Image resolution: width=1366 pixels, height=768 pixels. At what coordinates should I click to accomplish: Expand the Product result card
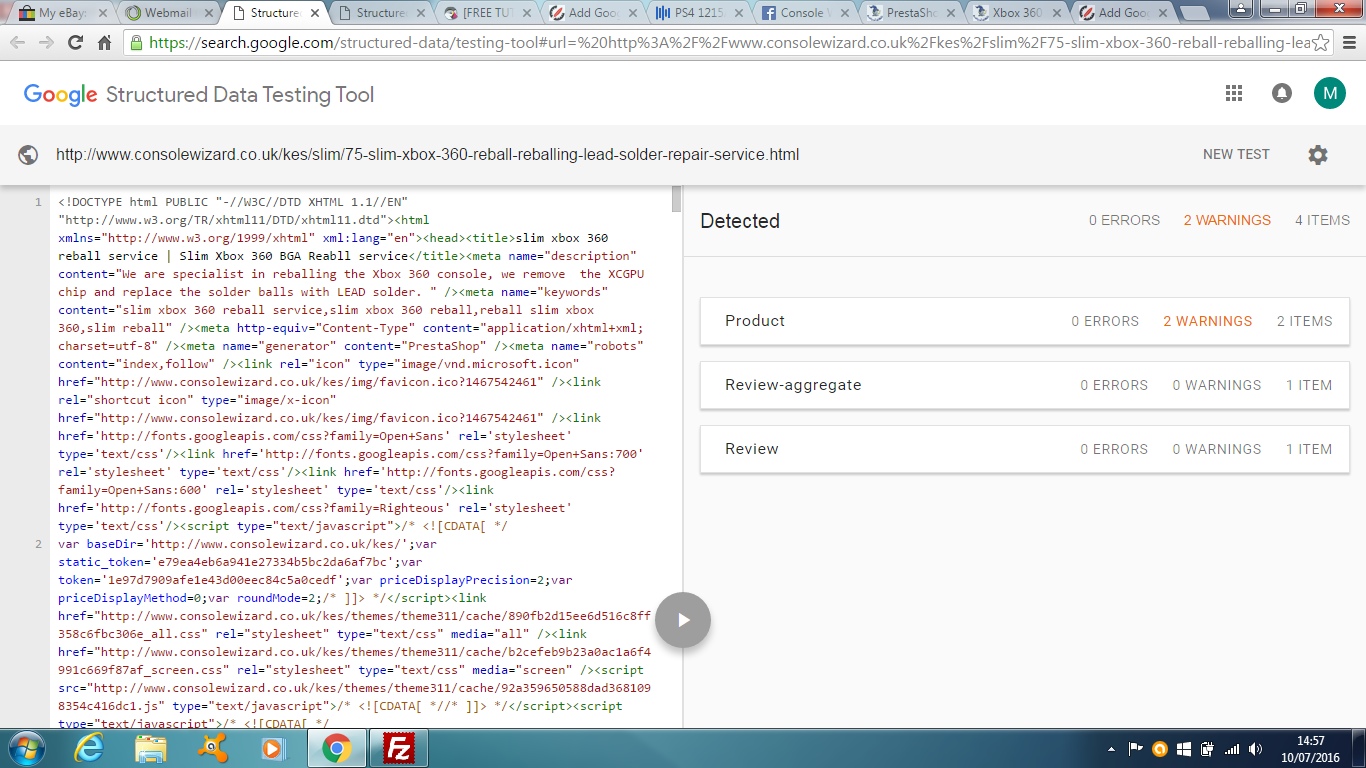pyautogui.click(x=1024, y=321)
